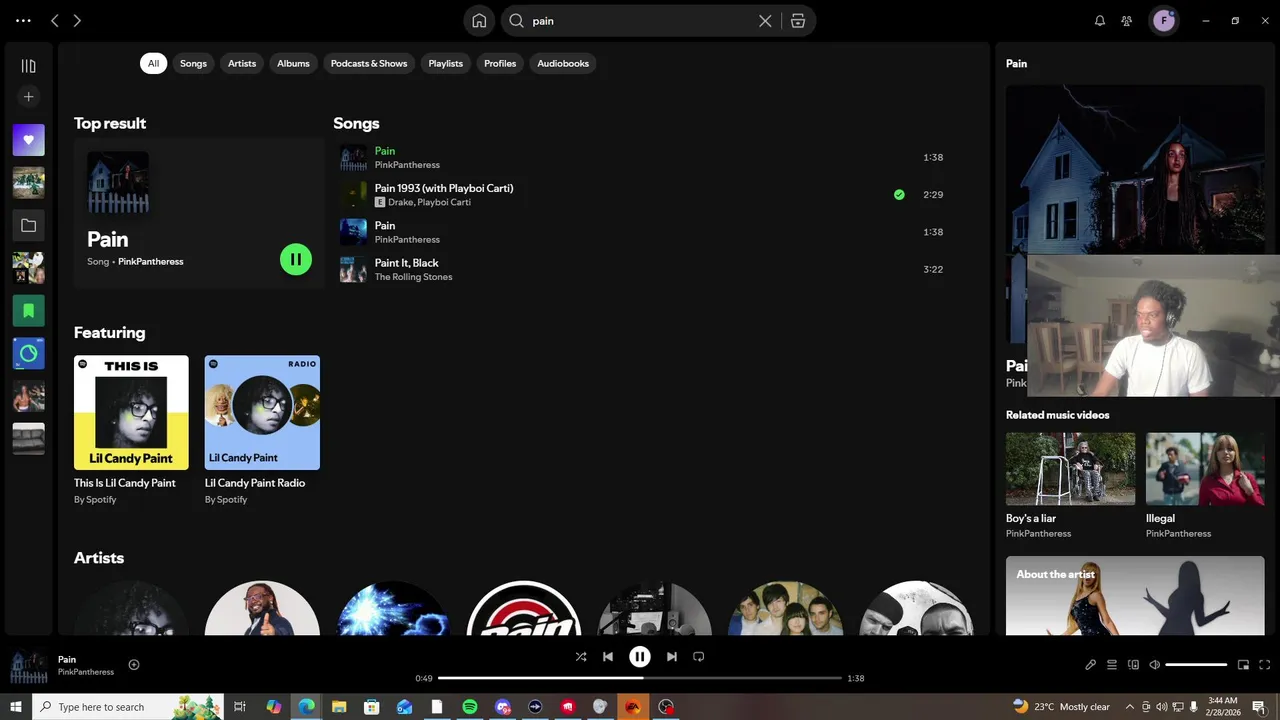Viewport: 1280px width, 720px height.
Task: Select the Audiobooks filter chip
Action: 563,63
